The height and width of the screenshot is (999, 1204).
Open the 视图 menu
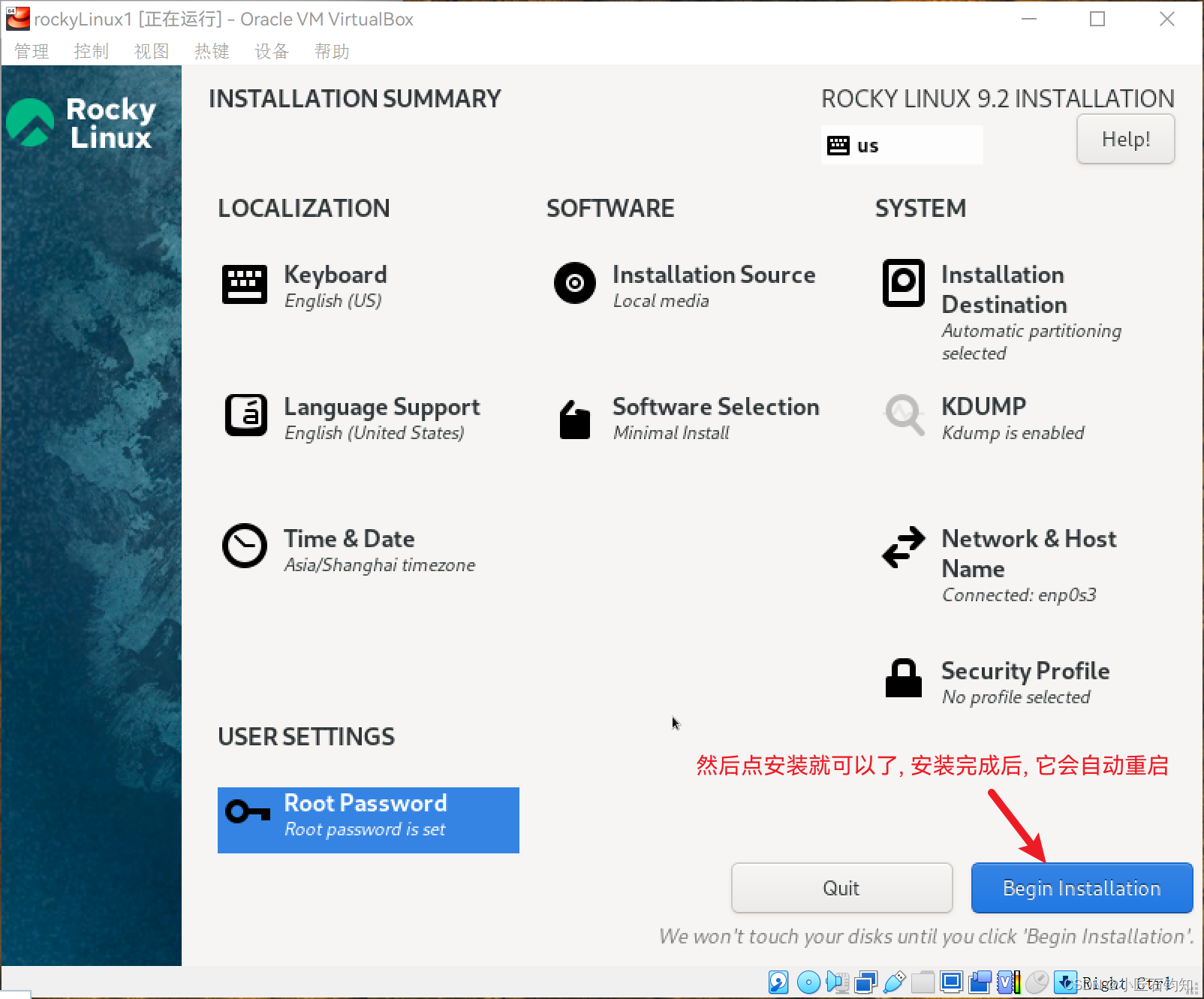[x=152, y=51]
